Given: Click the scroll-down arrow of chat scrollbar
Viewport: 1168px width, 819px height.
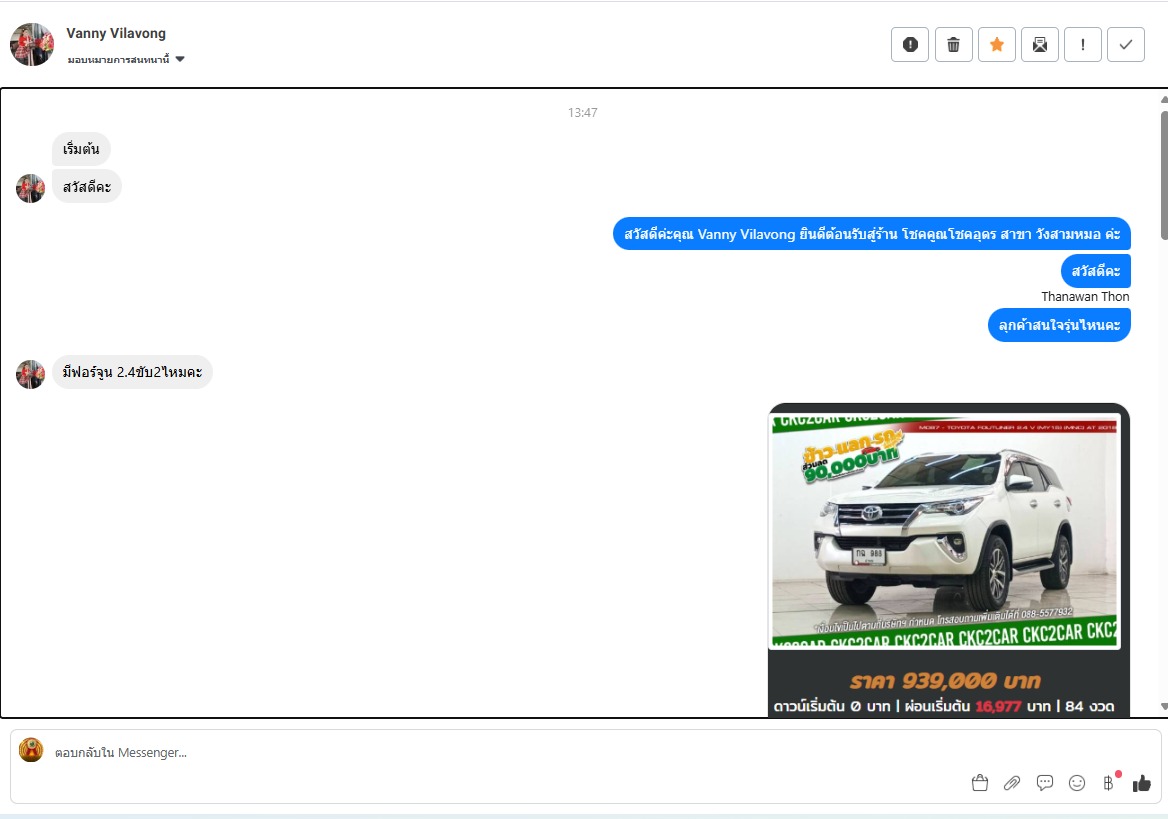Looking at the screenshot, I should pos(1163,707).
